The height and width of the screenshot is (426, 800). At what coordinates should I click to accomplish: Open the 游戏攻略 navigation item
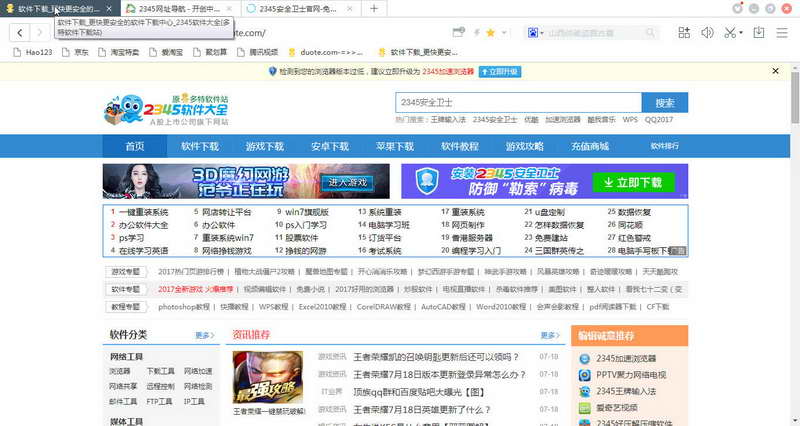click(524, 146)
